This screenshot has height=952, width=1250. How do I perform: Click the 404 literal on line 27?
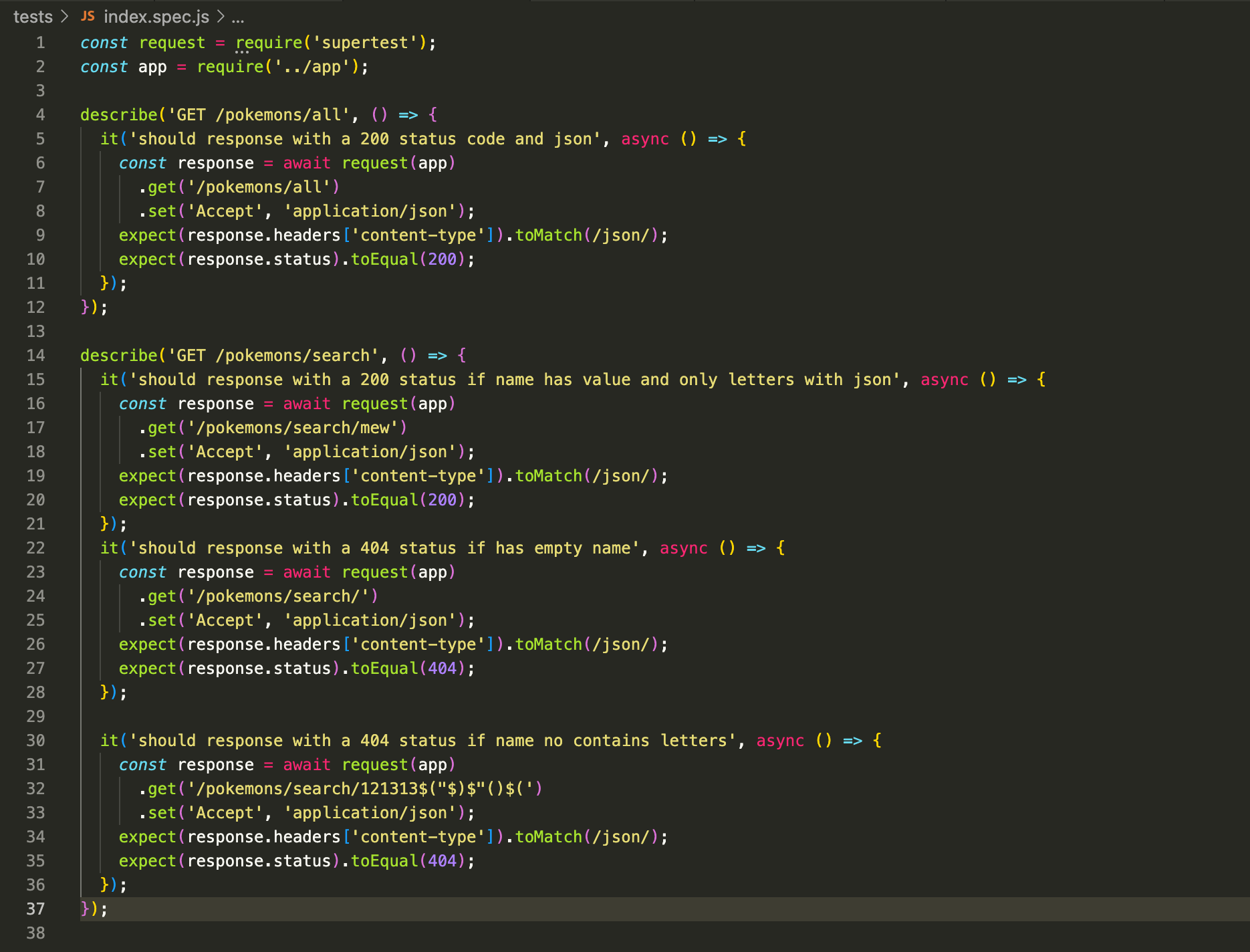pyautogui.click(x=441, y=668)
